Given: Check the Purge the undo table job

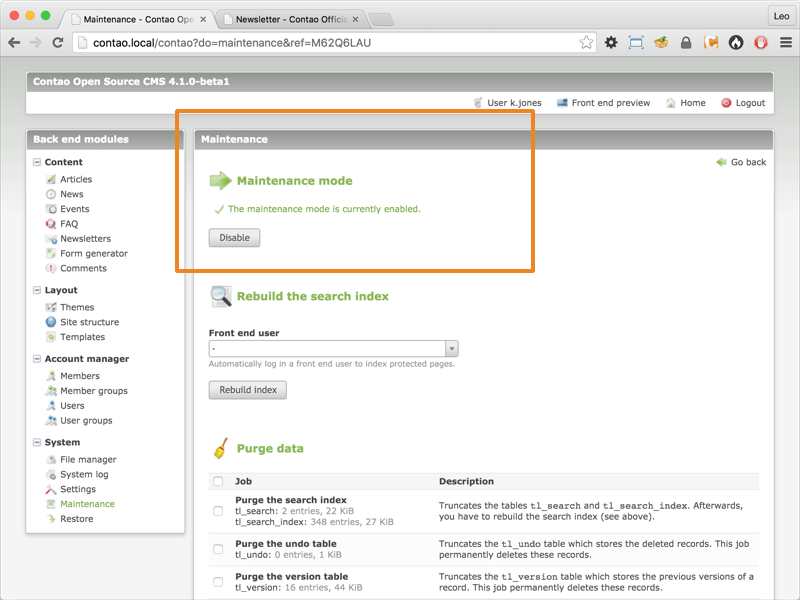Looking at the screenshot, I should 218,549.
